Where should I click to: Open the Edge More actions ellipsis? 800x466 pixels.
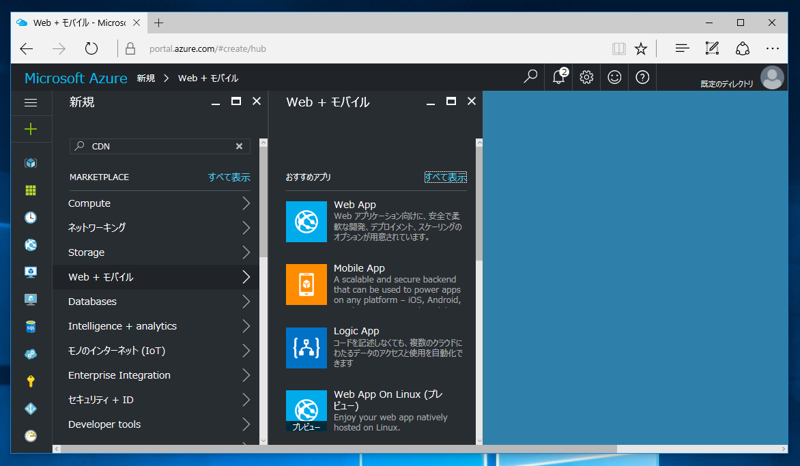772,48
